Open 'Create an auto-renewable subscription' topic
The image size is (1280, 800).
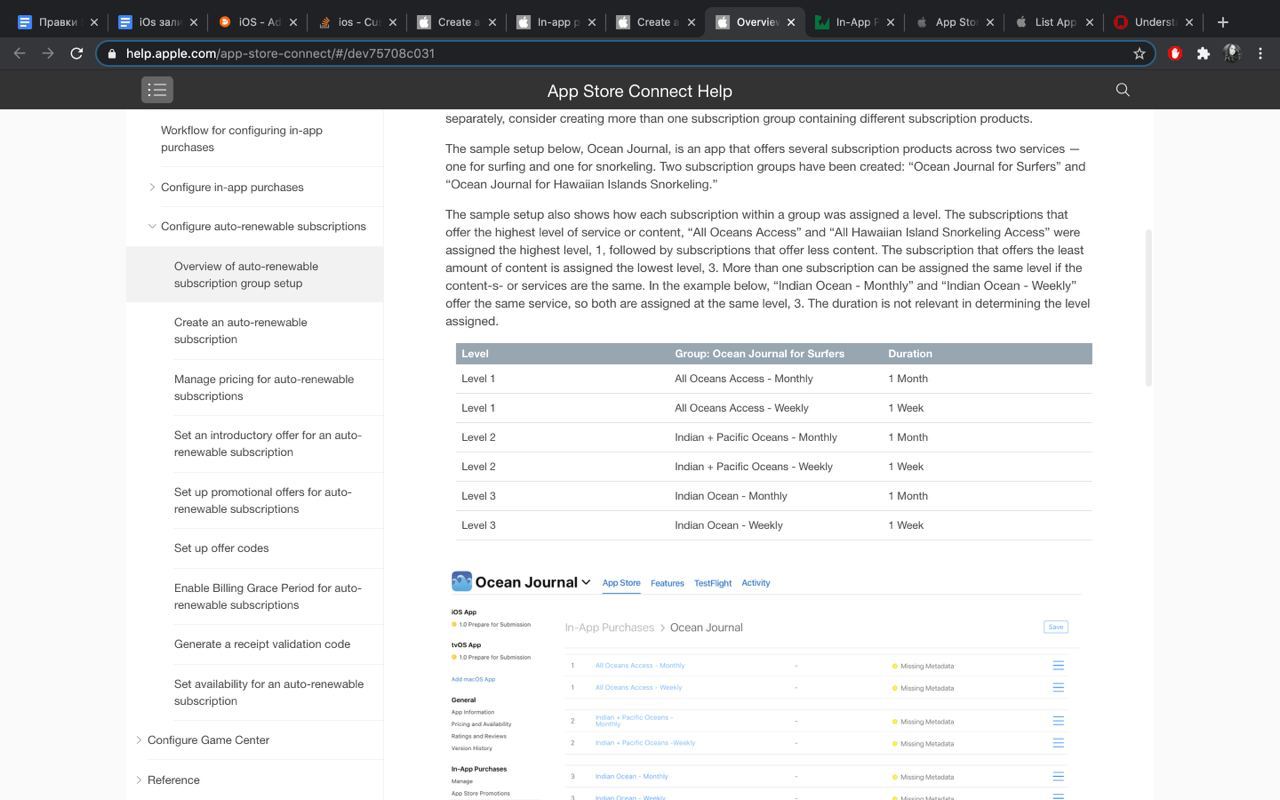coord(240,331)
